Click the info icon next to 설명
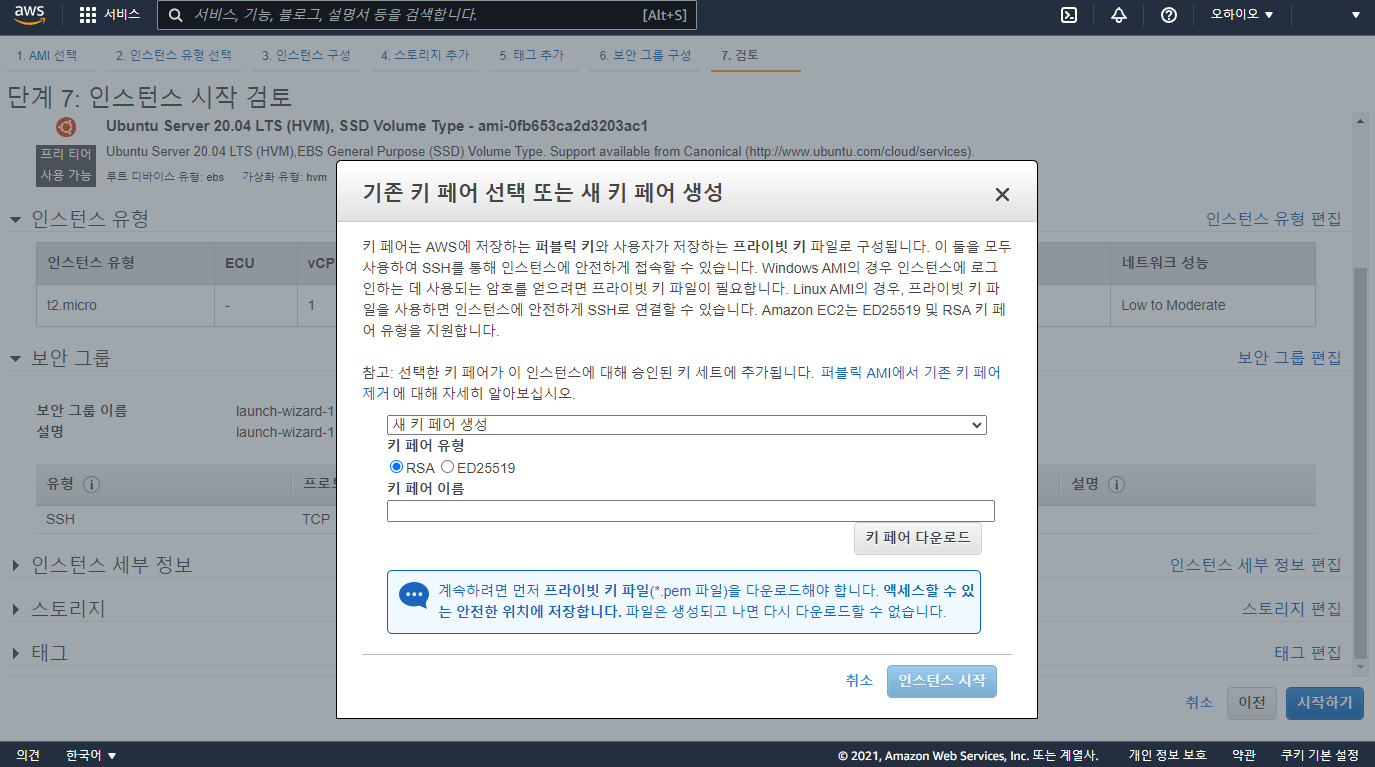The height and width of the screenshot is (767, 1375). 1116,484
